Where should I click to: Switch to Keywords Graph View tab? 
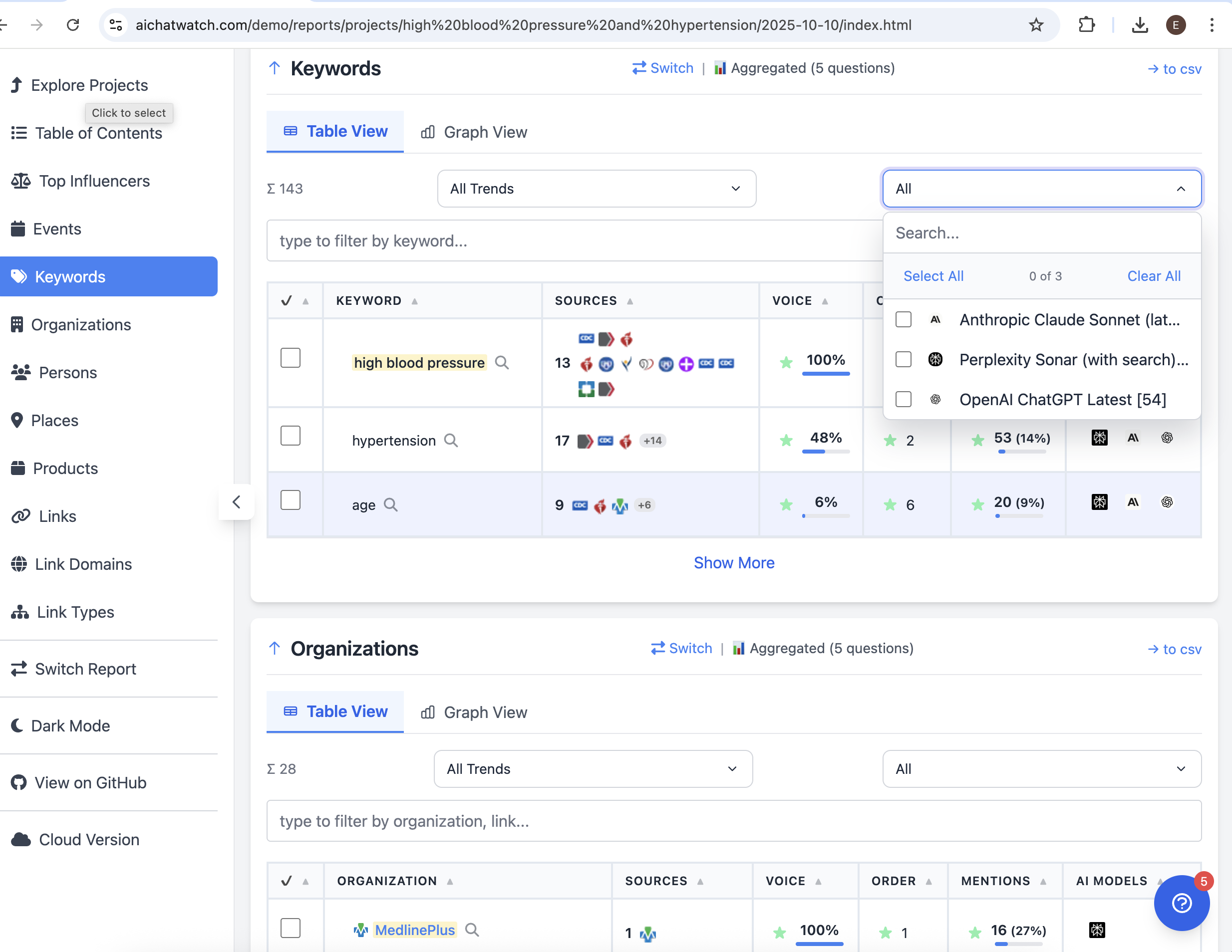tap(474, 132)
